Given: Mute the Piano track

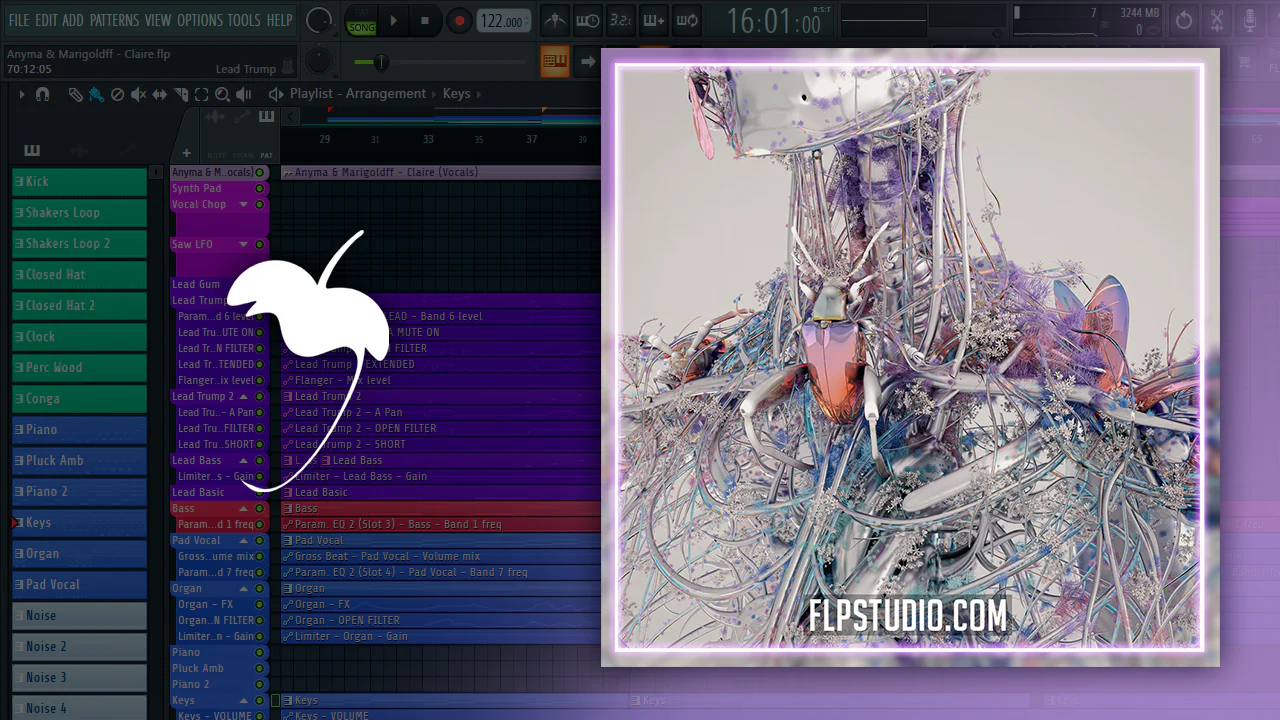Looking at the screenshot, I should click(260, 652).
